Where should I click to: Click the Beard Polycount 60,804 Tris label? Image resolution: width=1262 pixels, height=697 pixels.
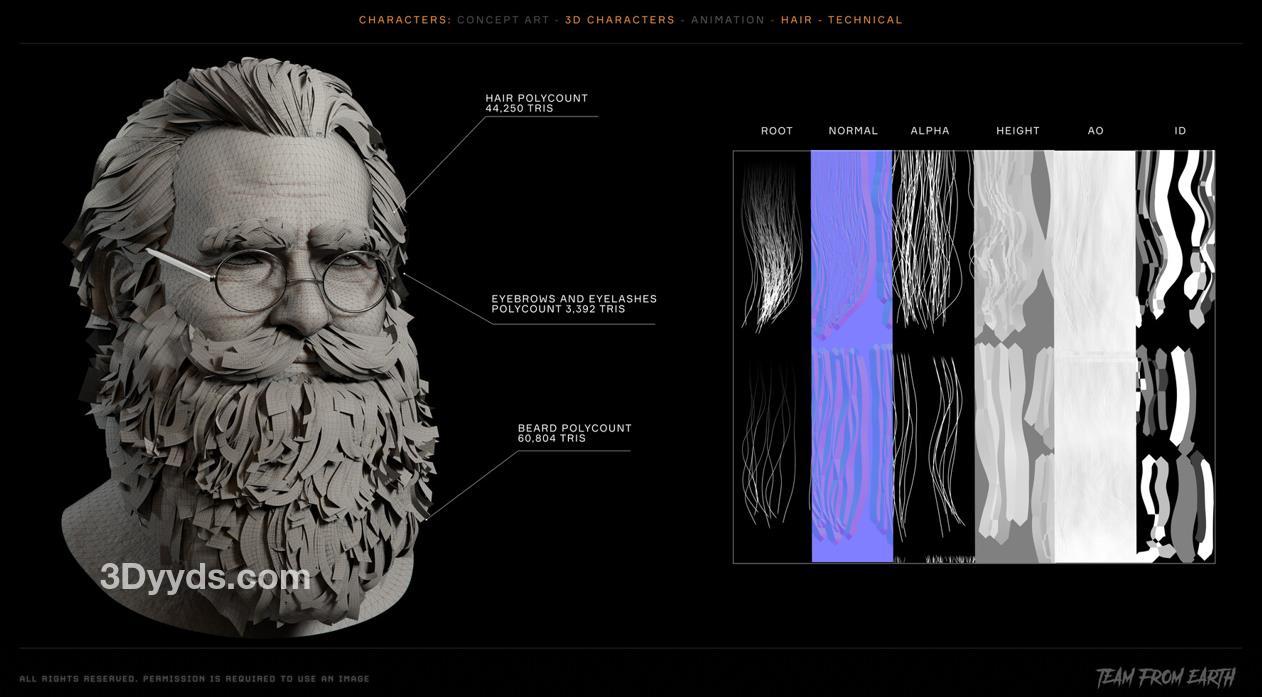[574, 433]
